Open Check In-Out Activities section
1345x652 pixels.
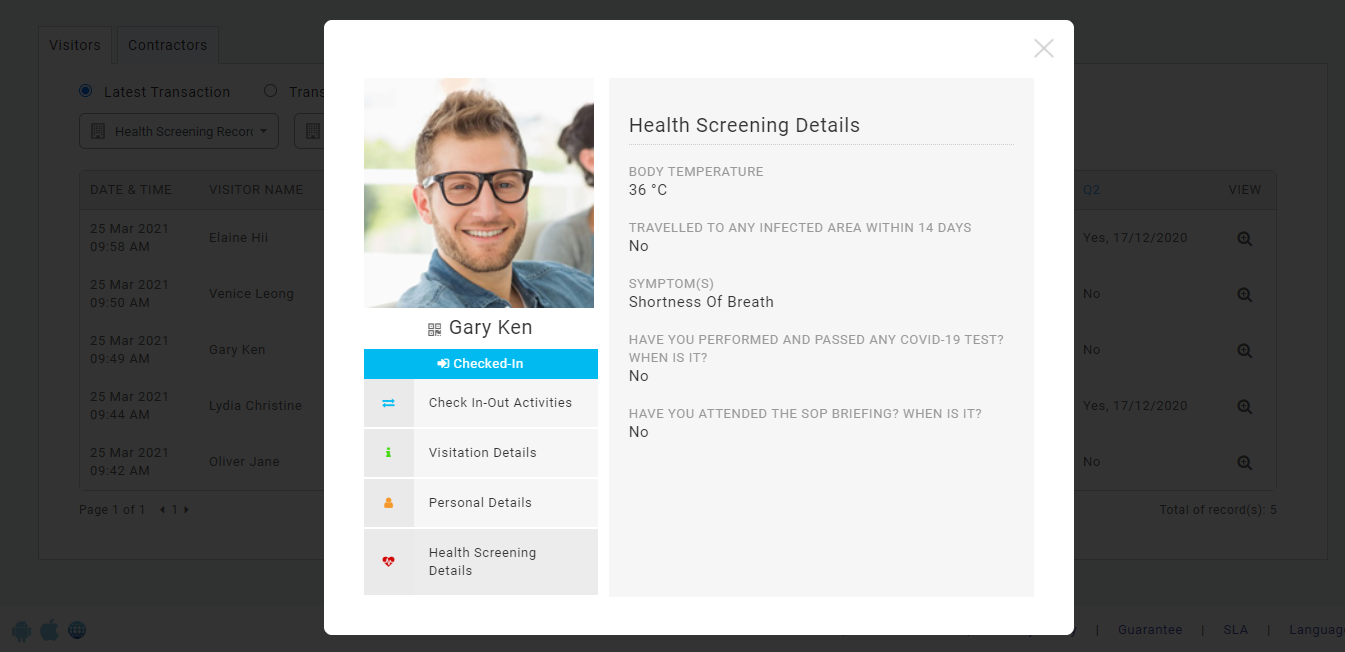click(x=481, y=403)
